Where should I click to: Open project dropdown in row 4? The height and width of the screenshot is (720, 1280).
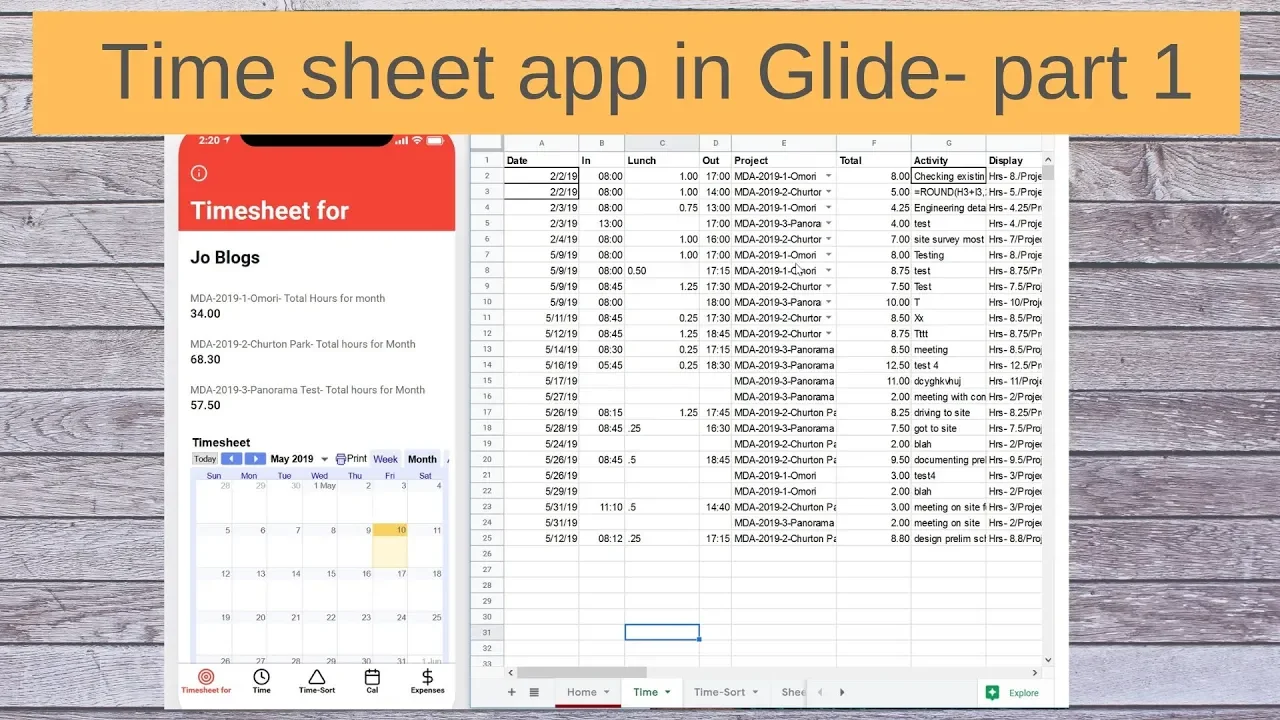pyautogui.click(x=828, y=208)
